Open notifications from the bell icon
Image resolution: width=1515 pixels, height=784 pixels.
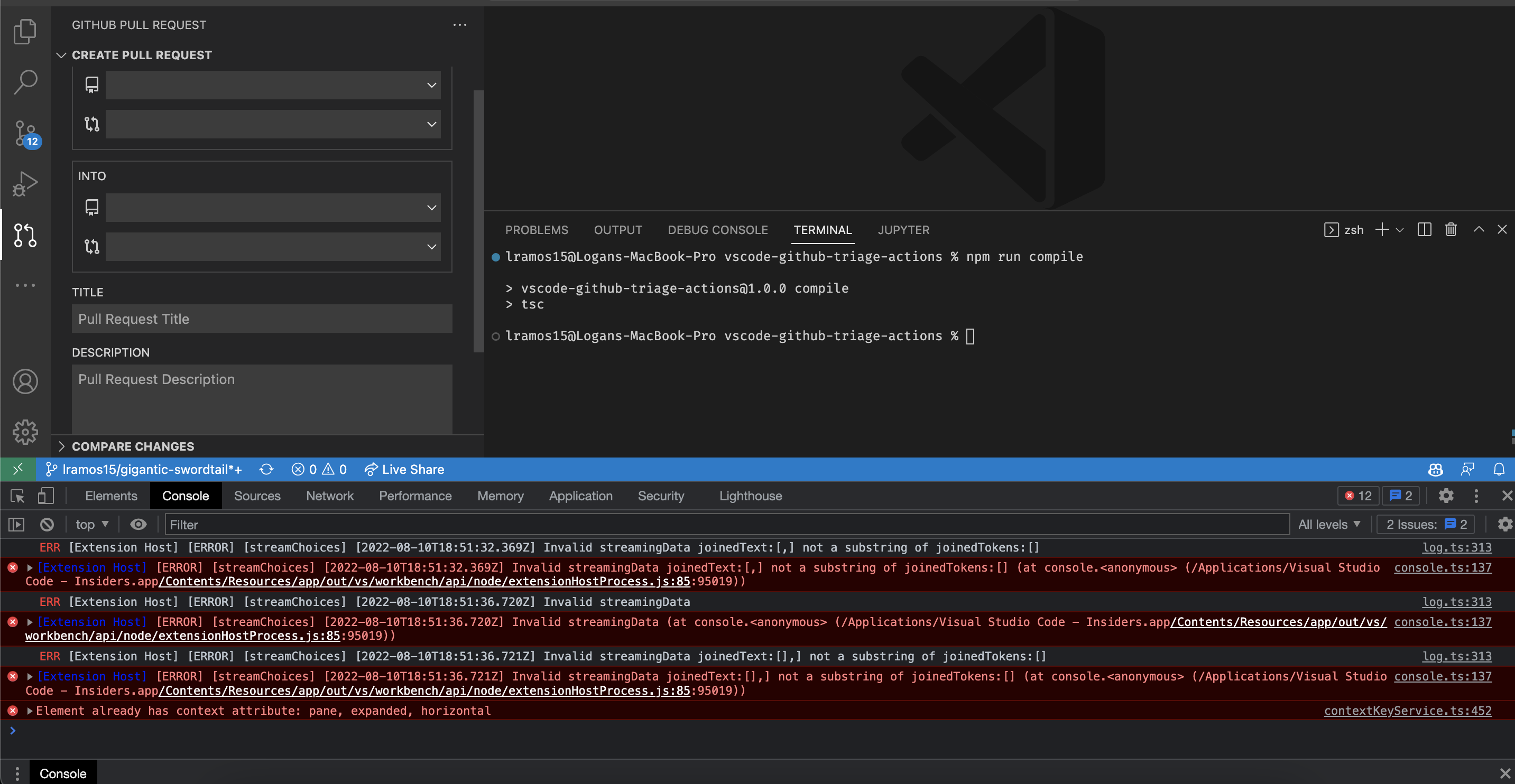(x=1499, y=469)
